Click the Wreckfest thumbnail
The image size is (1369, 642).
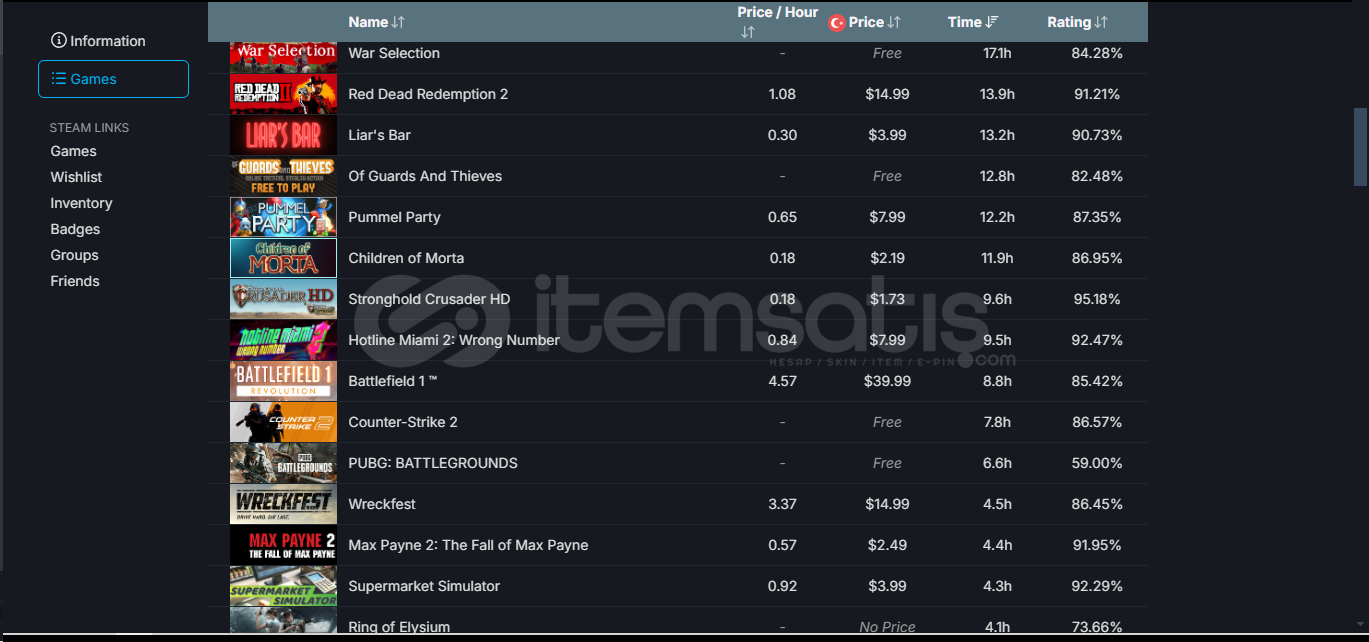pyautogui.click(x=283, y=504)
